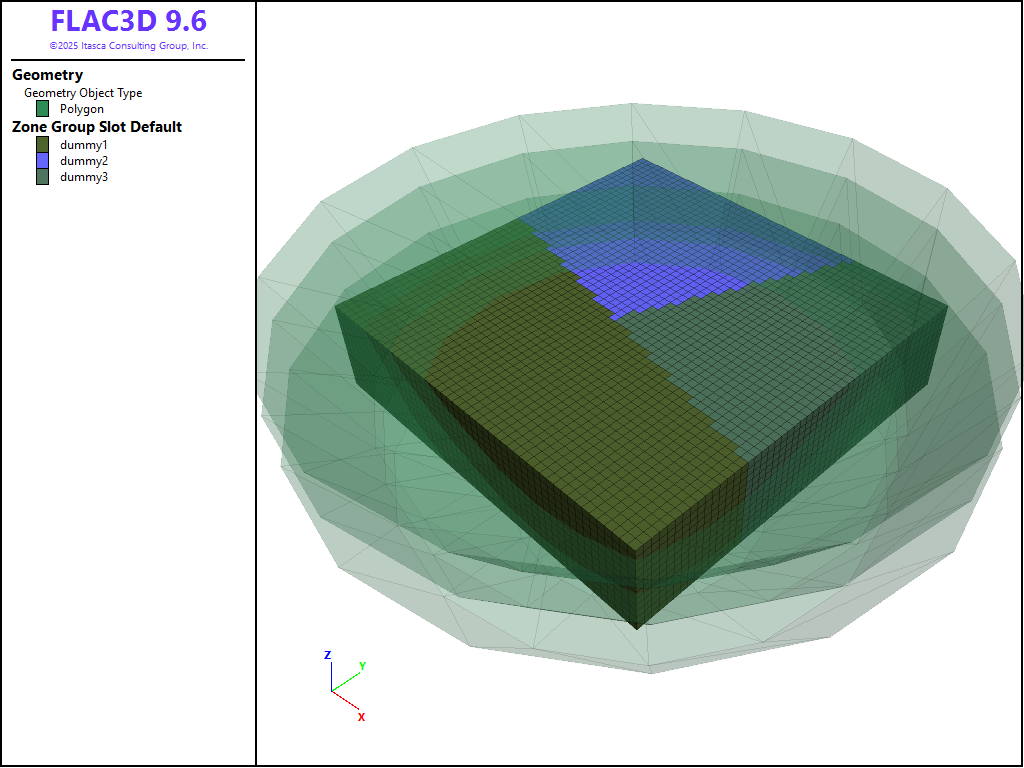Click the Itasca Consulting Group copyright text
Viewport: 1024px width, 768px height.
click(x=128, y=46)
